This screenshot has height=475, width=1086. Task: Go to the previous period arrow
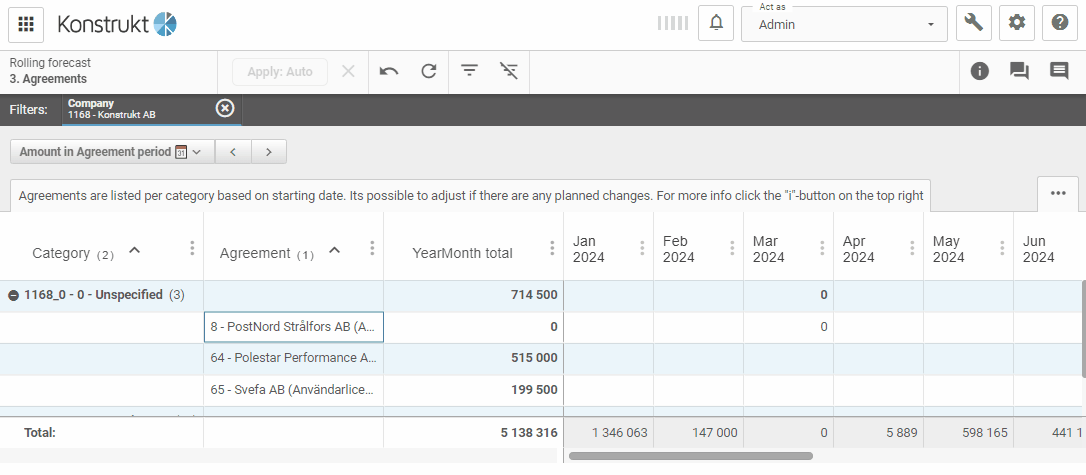233,152
